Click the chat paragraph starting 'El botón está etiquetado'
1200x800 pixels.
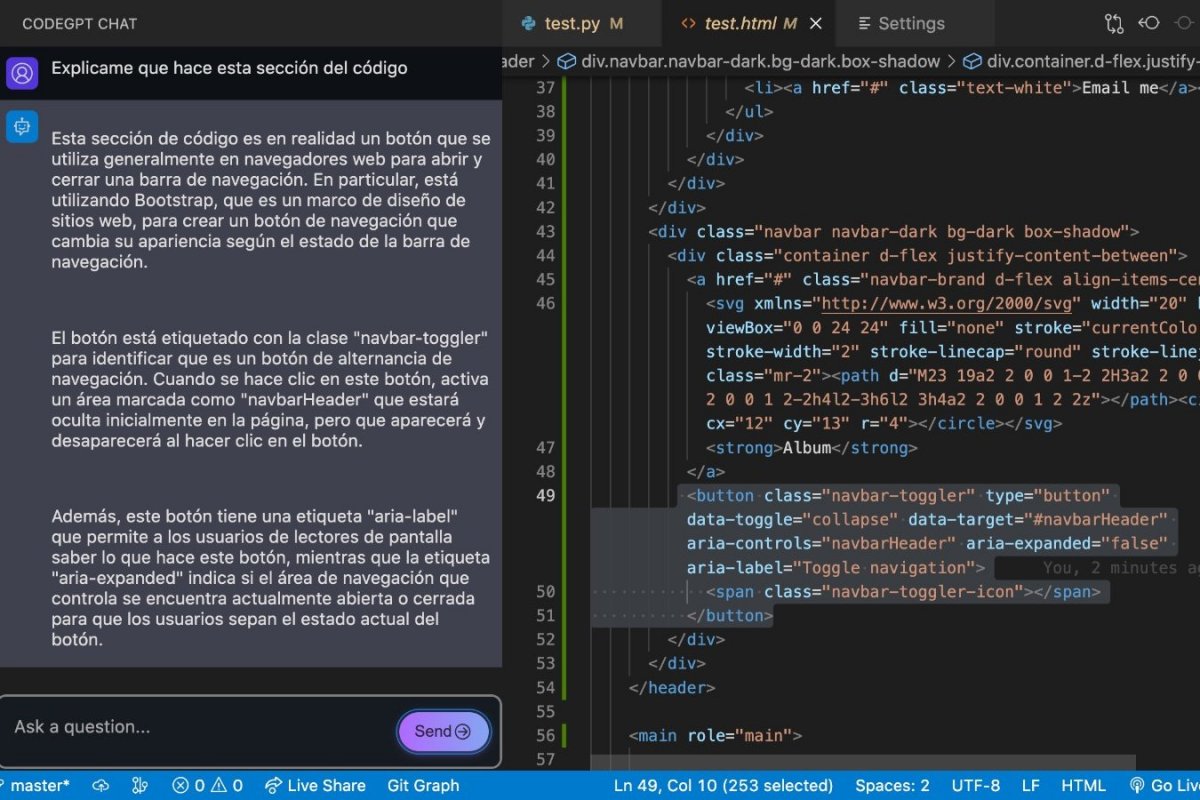tap(269, 389)
